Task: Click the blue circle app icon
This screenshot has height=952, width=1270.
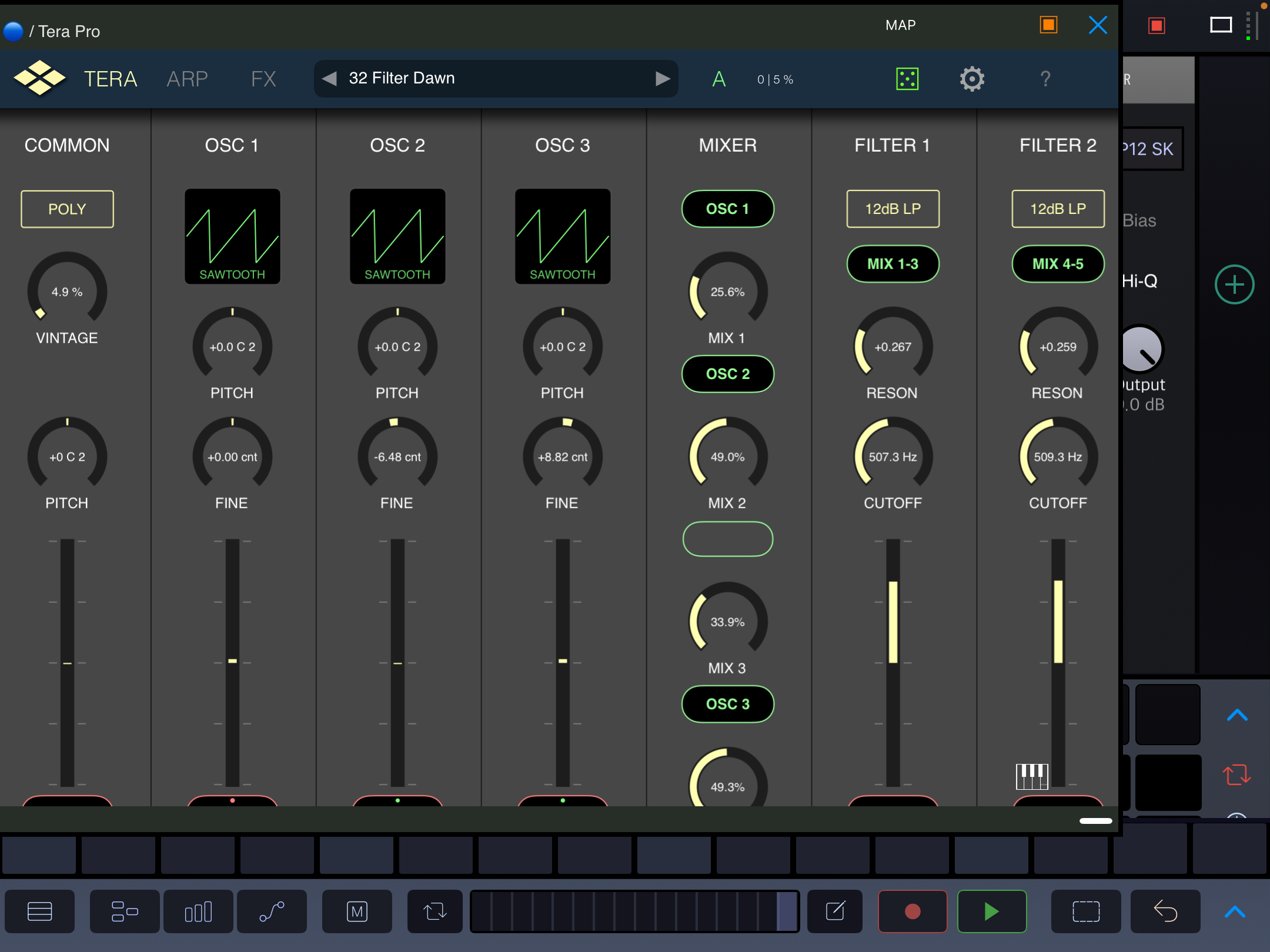Action: point(13,31)
